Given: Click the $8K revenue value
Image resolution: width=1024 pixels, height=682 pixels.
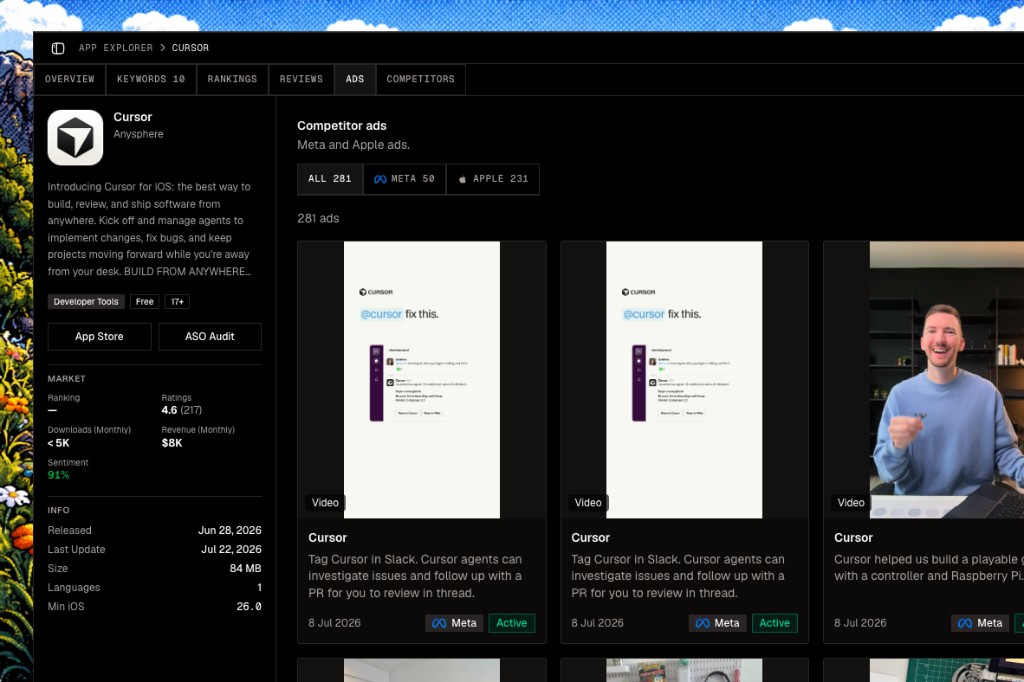Looking at the screenshot, I should coord(172,443).
